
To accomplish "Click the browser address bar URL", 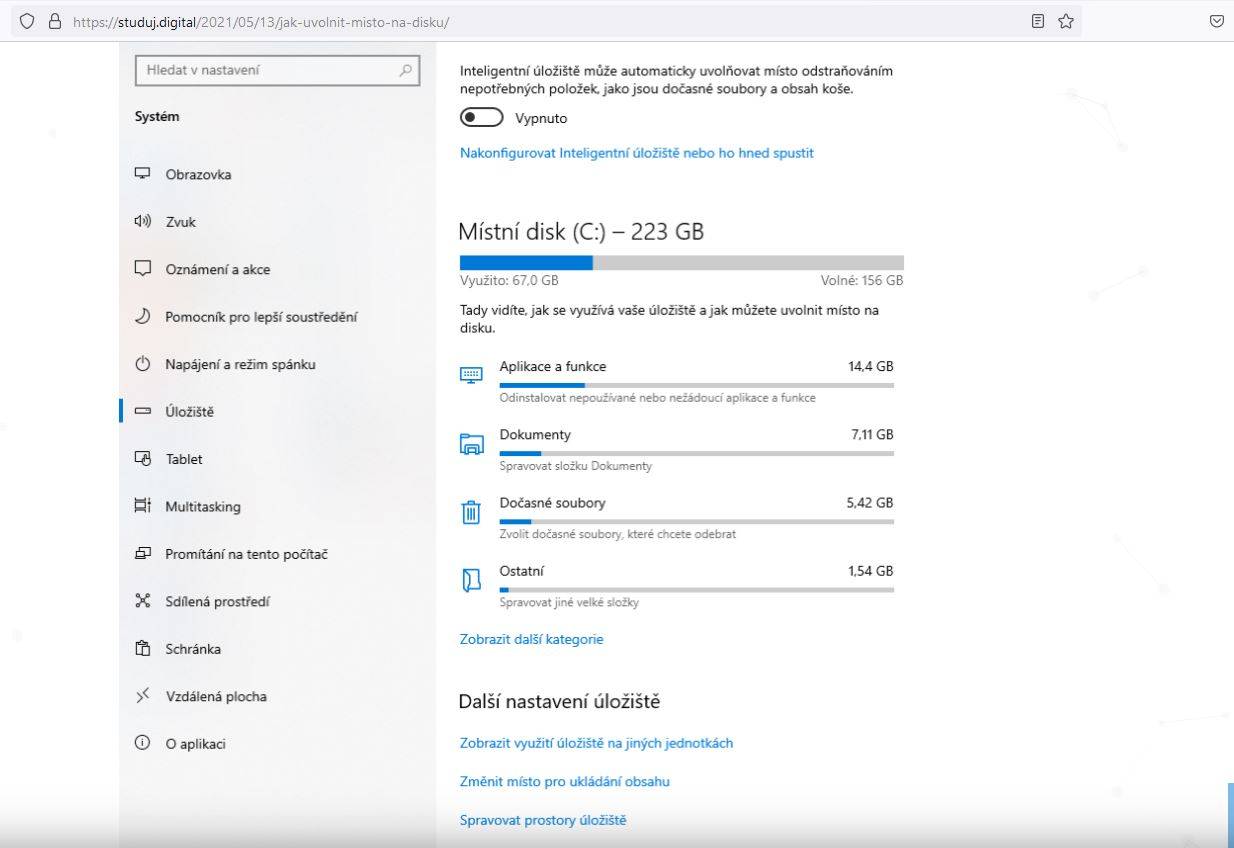I will (x=262, y=21).
